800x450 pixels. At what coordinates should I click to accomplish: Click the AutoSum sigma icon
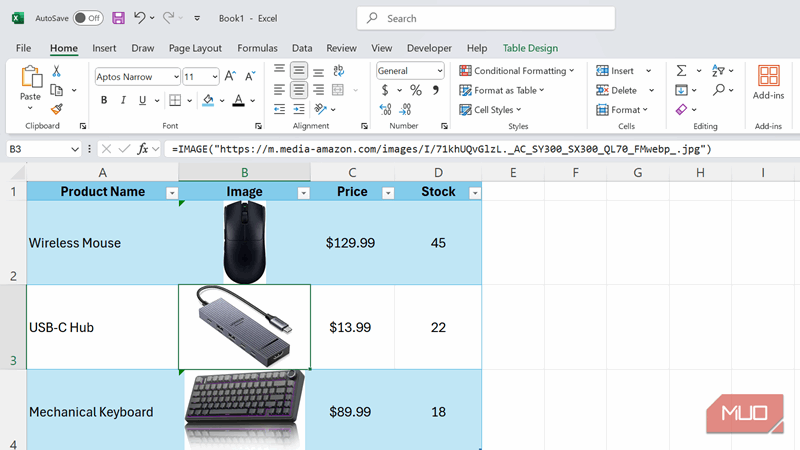(x=681, y=71)
